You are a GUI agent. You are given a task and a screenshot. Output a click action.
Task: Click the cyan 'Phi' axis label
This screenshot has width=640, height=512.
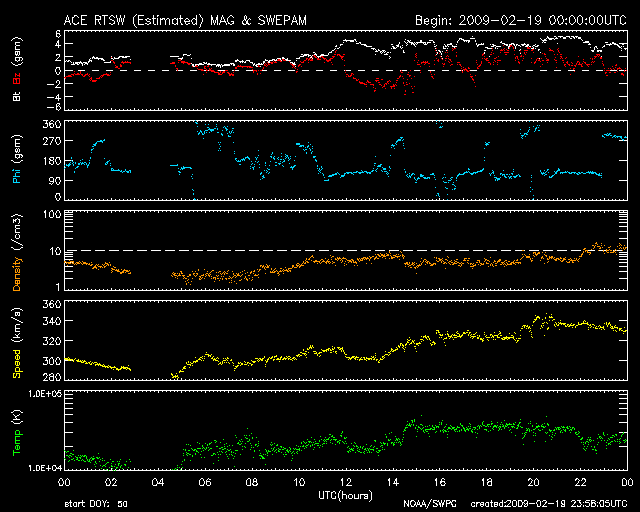pyautogui.click(x=17, y=175)
